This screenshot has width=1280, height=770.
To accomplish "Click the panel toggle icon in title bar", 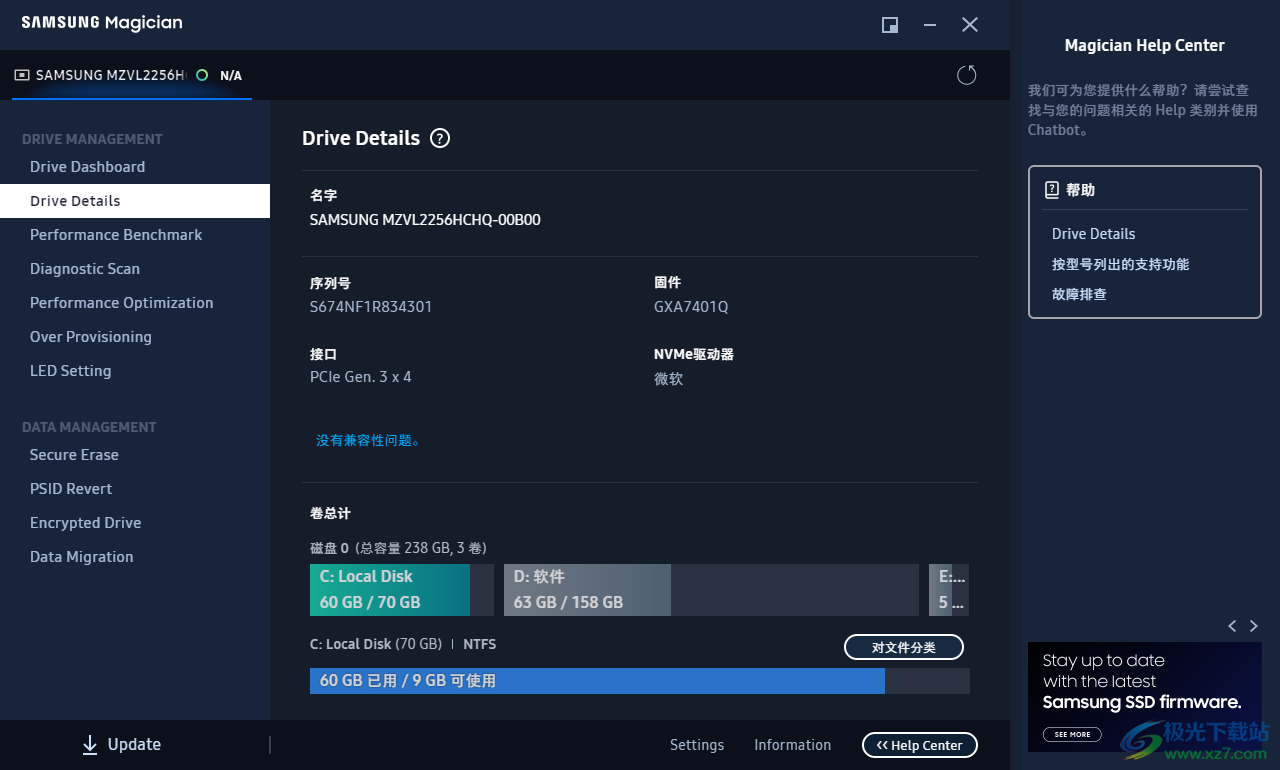I will pos(889,25).
